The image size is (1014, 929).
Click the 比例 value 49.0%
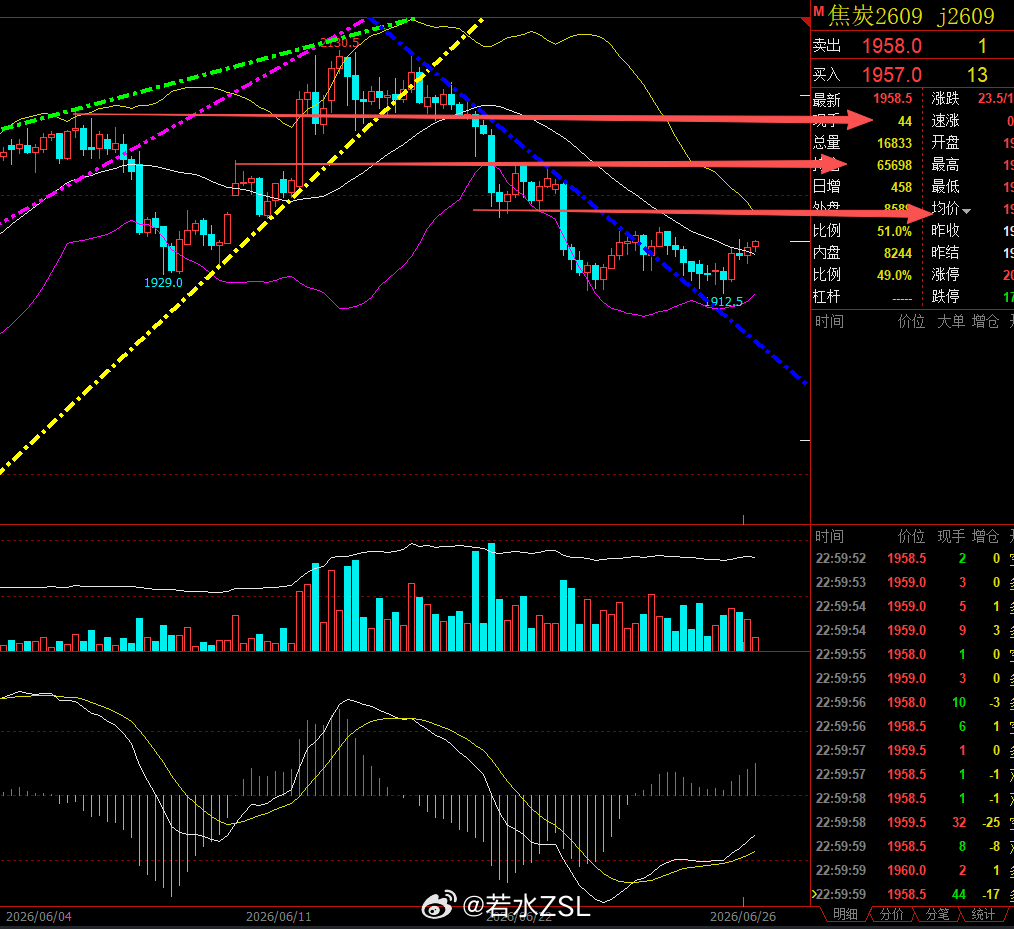coord(894,275)
